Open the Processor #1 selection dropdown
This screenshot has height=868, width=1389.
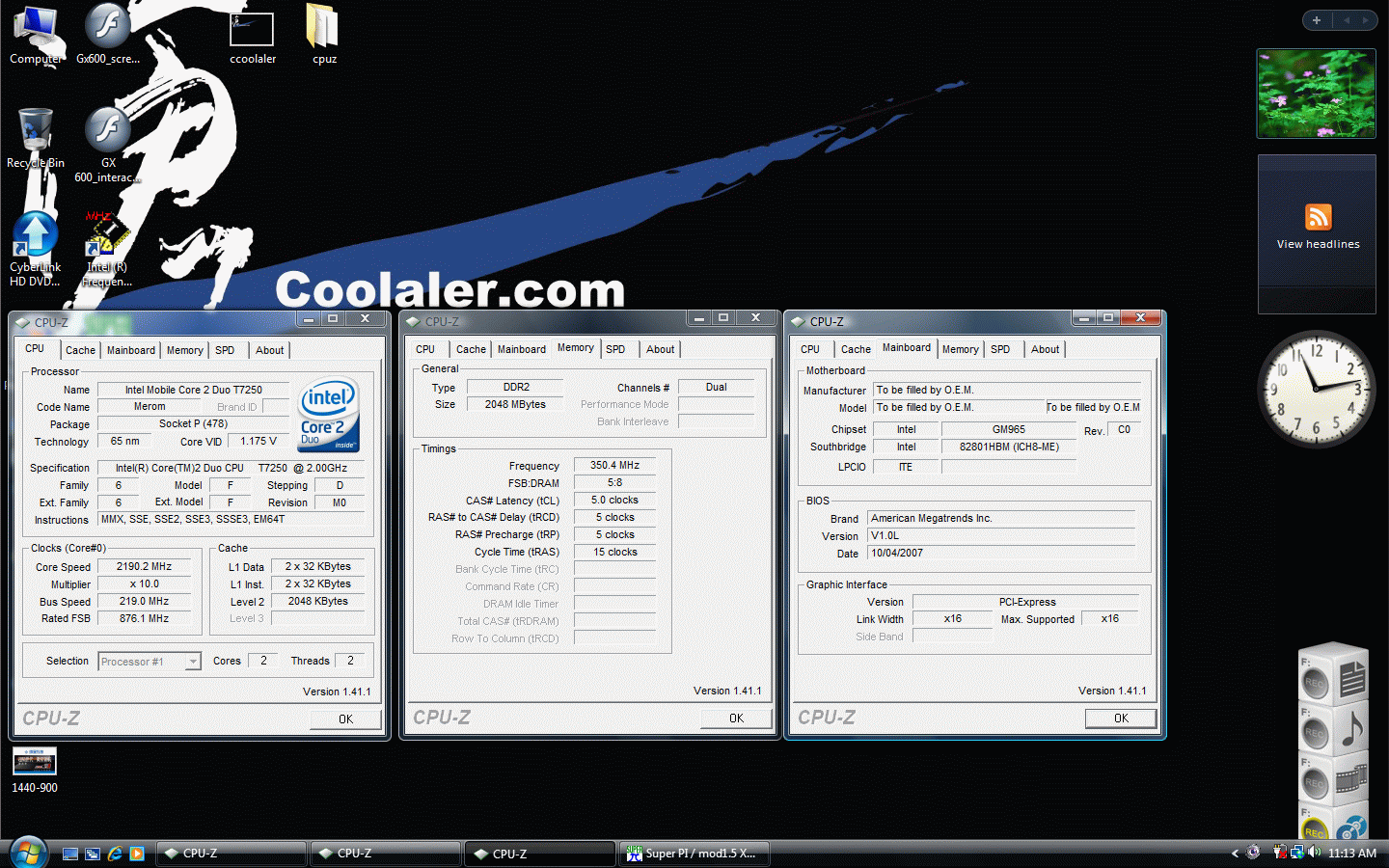click(150, 662)
